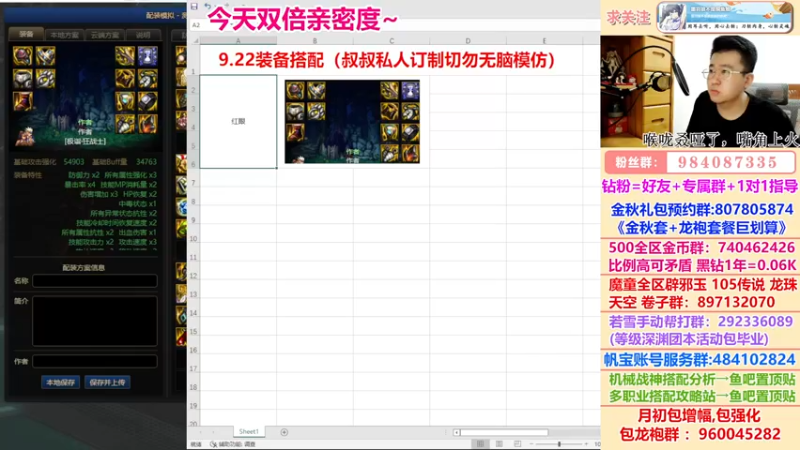Save the Excel workbook via toolbar icon
This screenshot has height=450, width=800.
click(194, 6)
